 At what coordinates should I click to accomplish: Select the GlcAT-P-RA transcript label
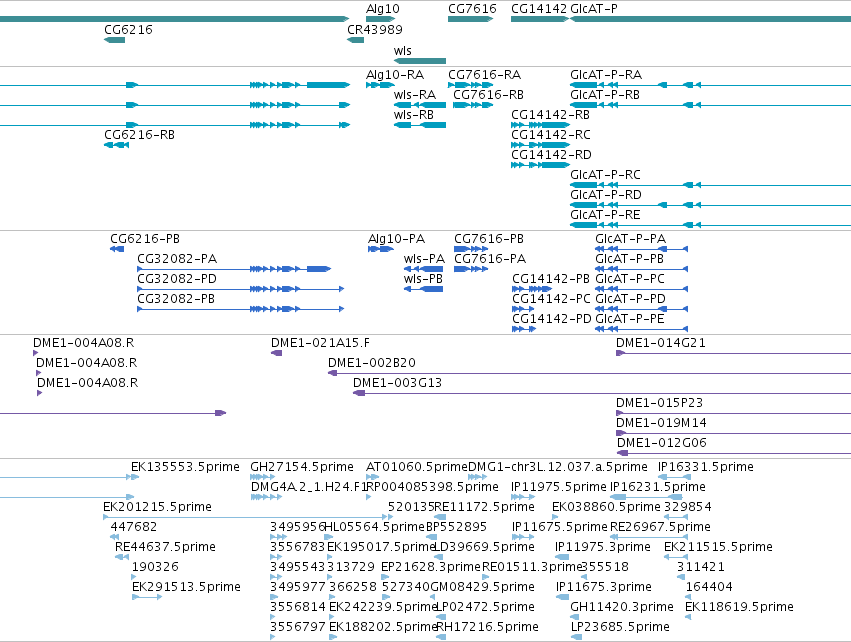606,74
